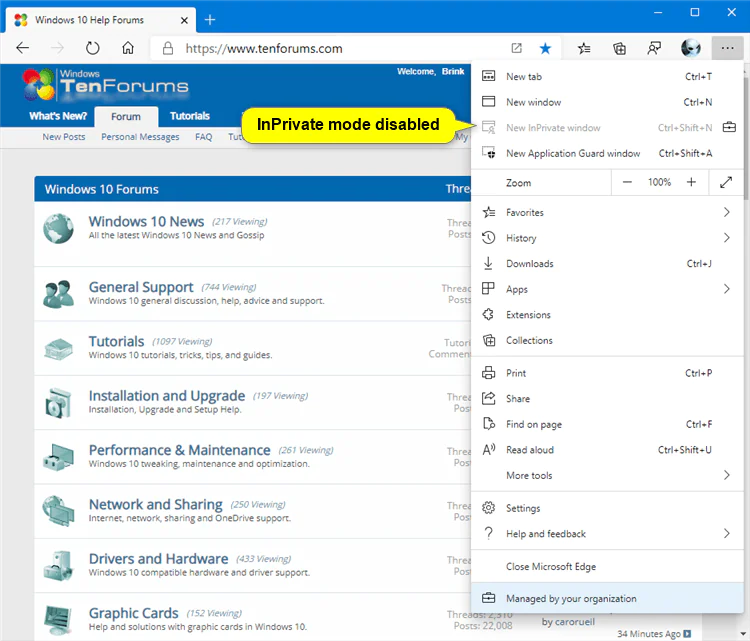The image size is (750, 641).
Task: Open Downloads from the menu
Action: click(x=607, y=264)
